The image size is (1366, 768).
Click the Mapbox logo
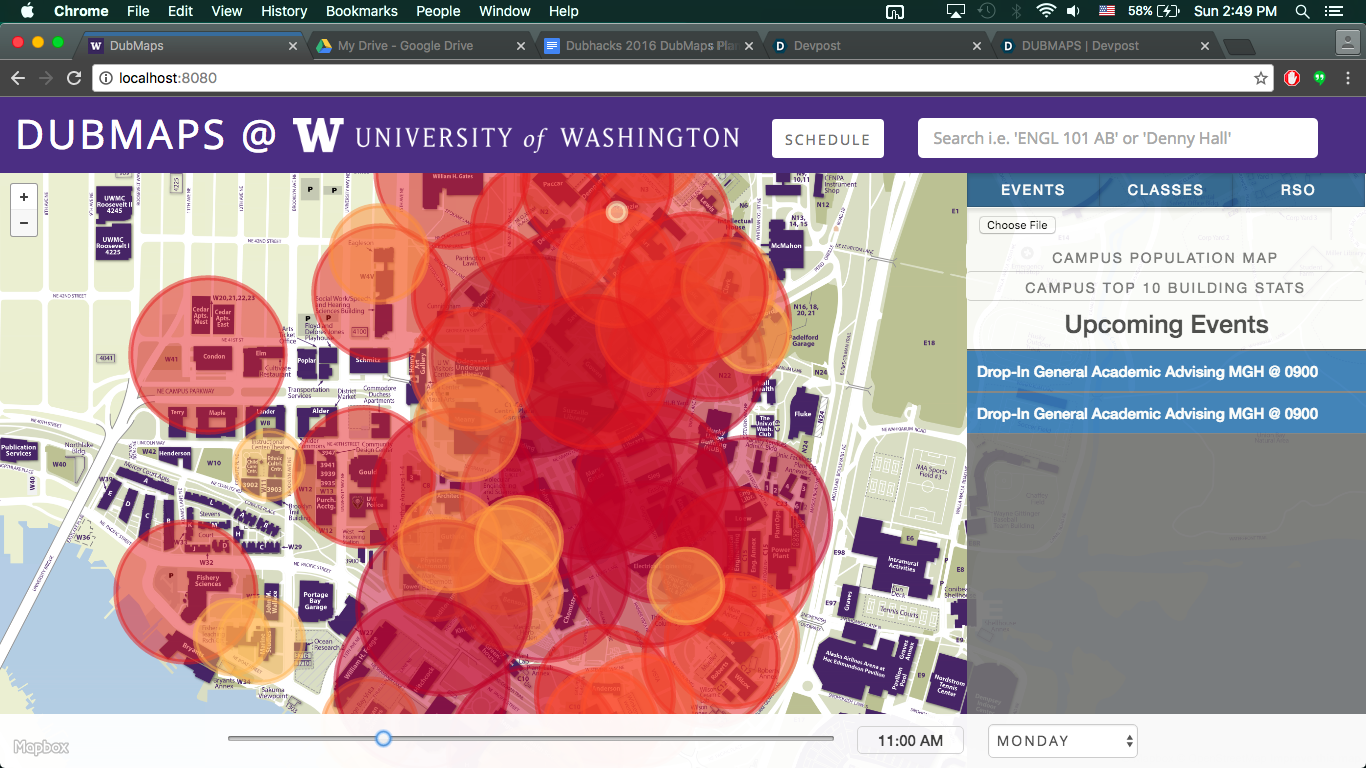point(41,747)
